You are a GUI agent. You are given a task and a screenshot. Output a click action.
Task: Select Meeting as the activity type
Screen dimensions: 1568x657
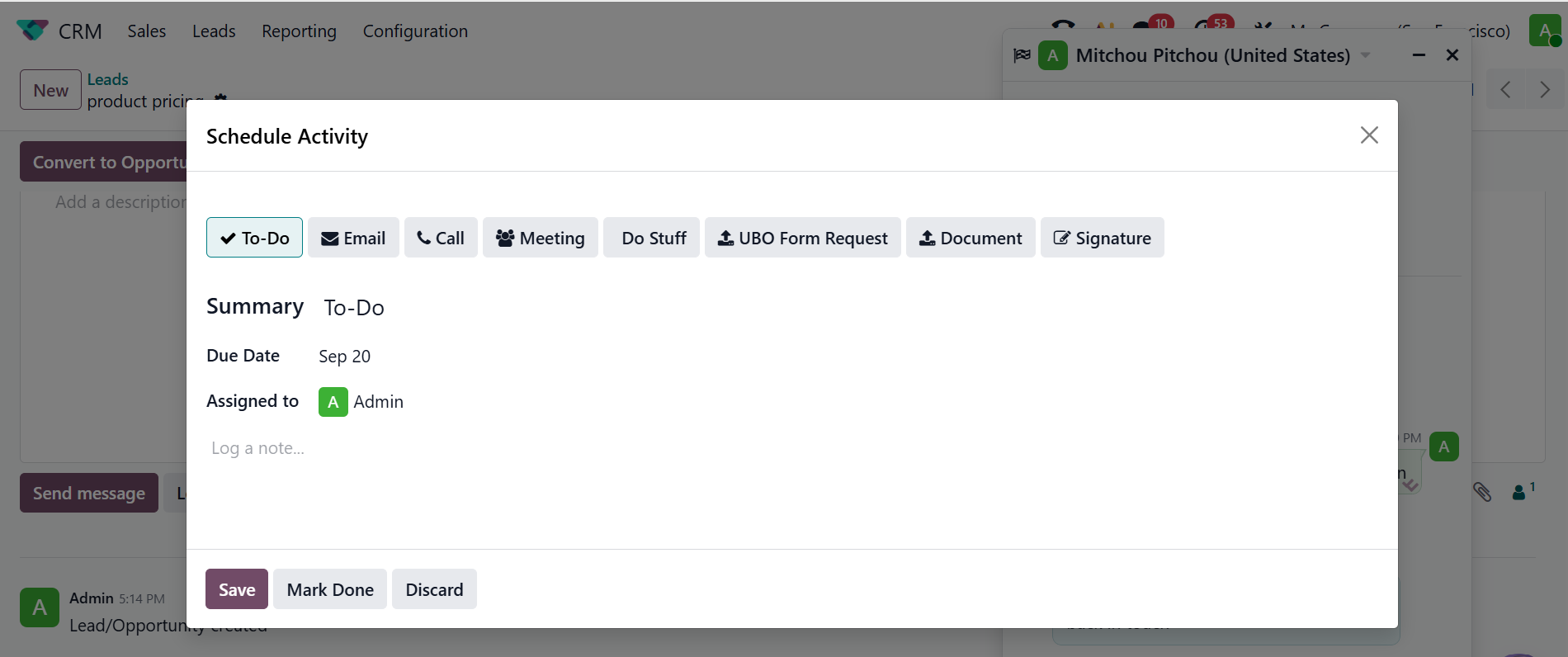(x=540, y=238)
